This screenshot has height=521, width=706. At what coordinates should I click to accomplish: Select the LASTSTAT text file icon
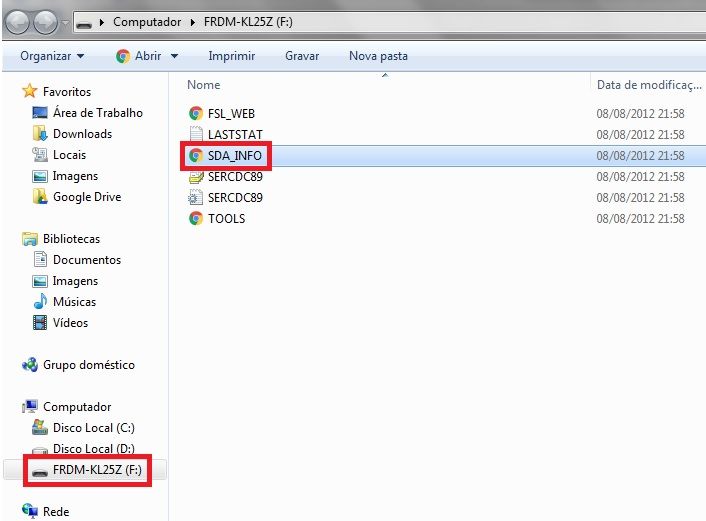[195, 134]
